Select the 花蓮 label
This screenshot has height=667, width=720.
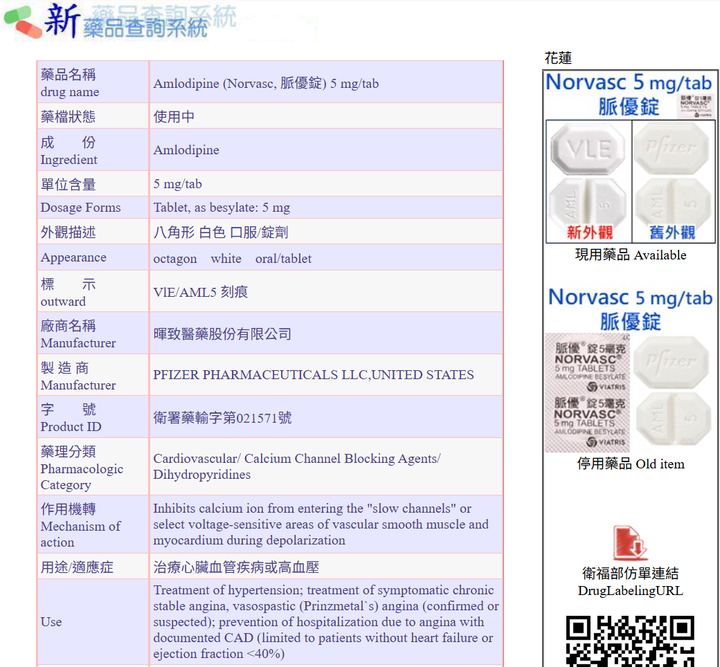558,58
